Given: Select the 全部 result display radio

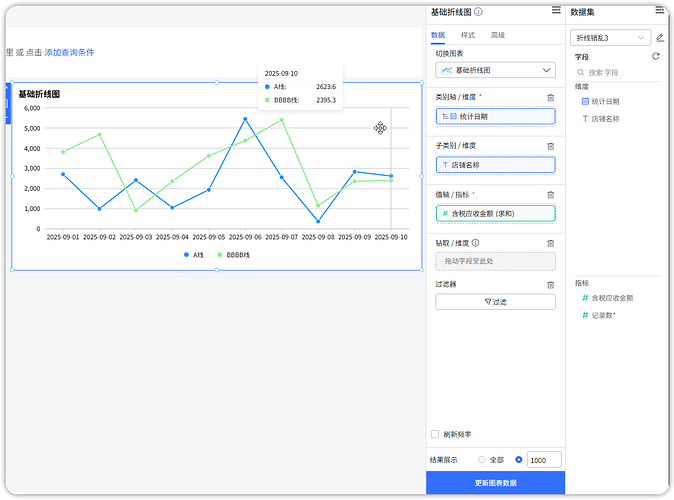Looking at the screenshot, I should click(x=481, y=460).
